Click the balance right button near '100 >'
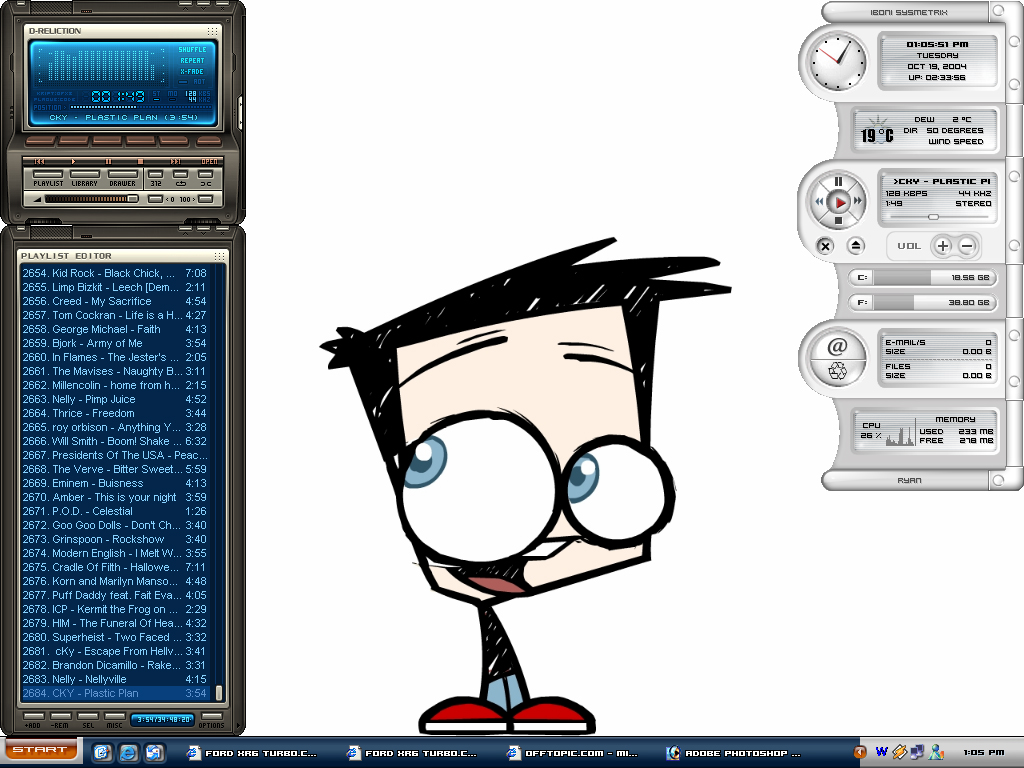The width and height of the screenshot is (1024, 768). pos(206,199)
